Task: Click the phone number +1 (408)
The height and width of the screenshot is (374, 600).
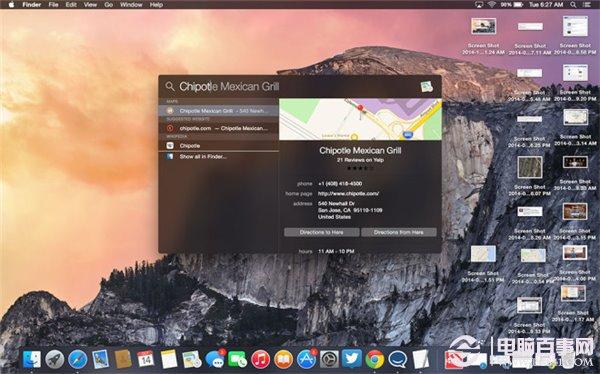Action: [x=340, y=184]
